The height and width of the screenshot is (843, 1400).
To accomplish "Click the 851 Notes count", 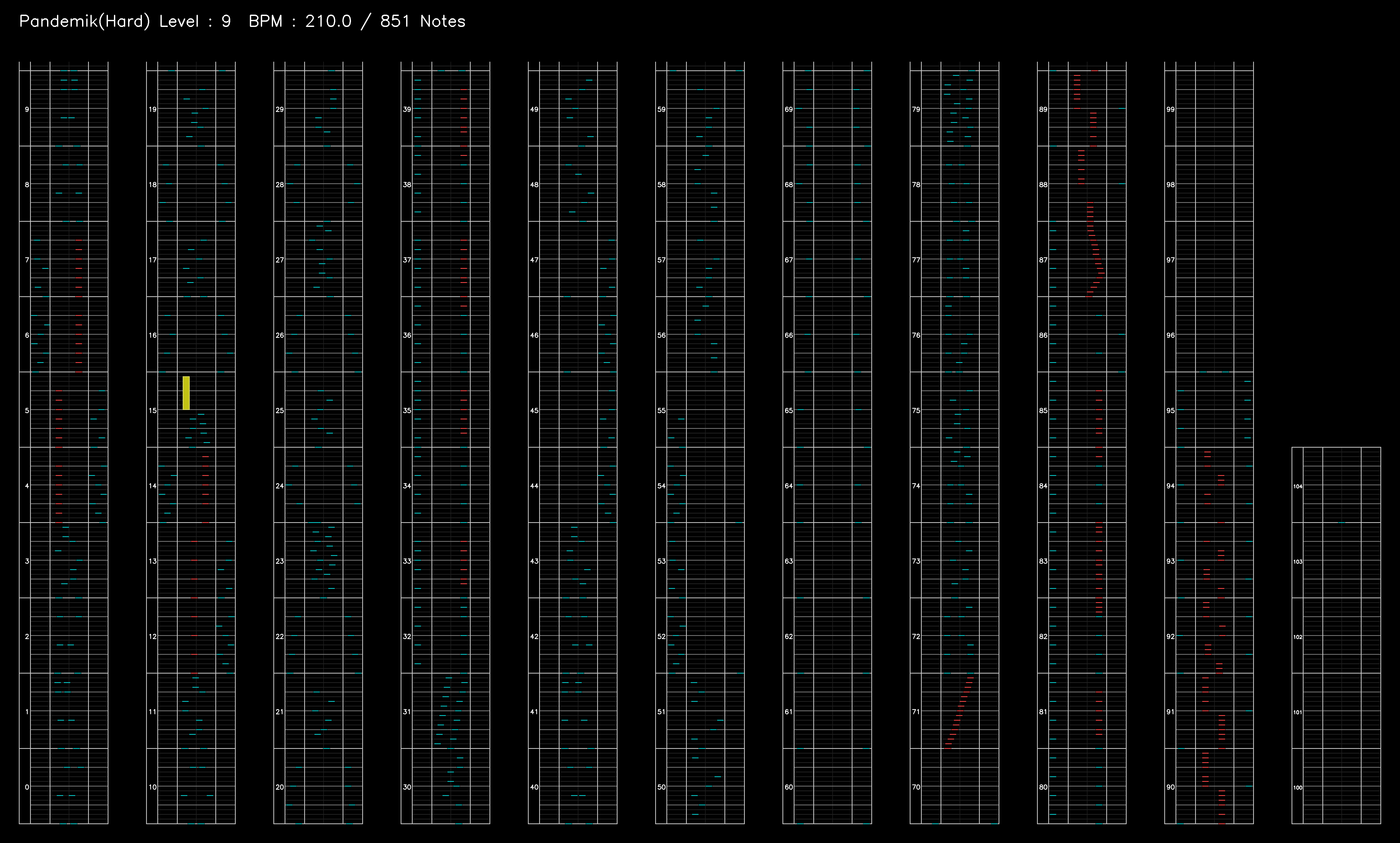I will click(x=423, y=22).
